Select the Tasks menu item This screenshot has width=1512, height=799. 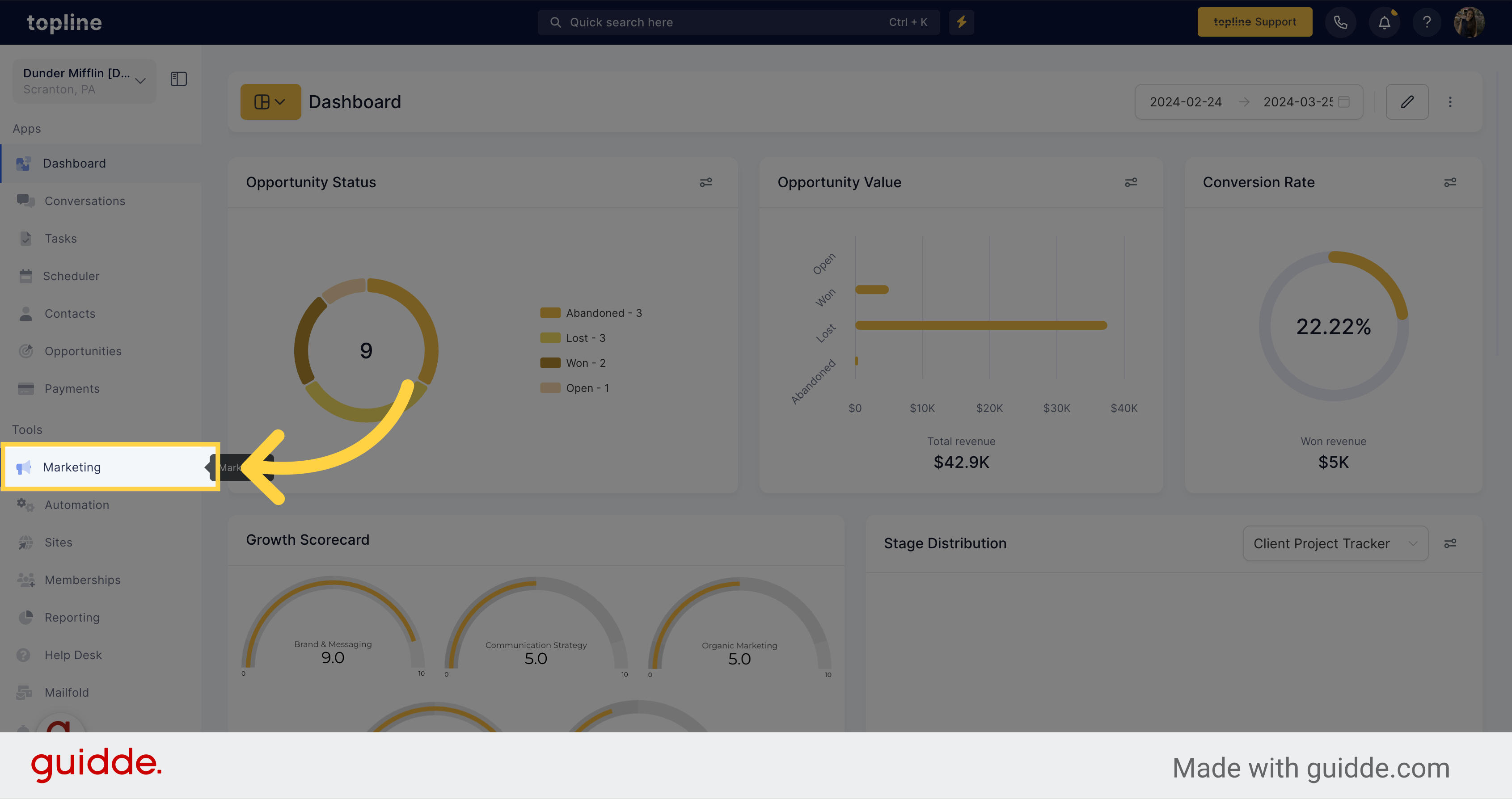[x=61, y=238]
